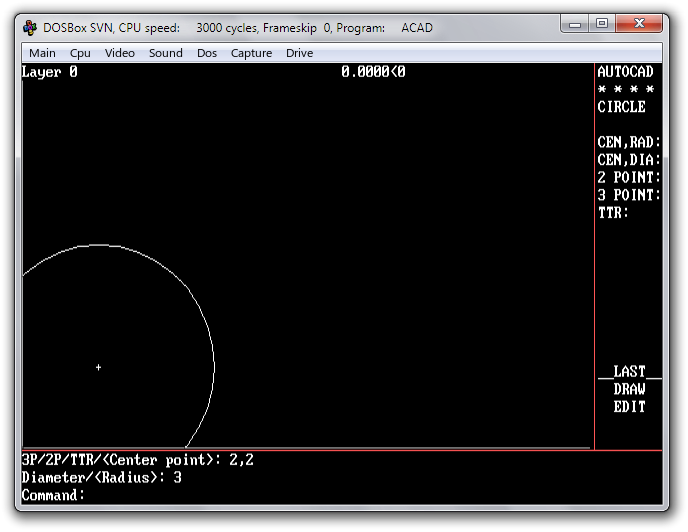Screen dimensions: 688x532
Task: Click the * * * * osnap menu entry
Action: (x=626, y=90)
